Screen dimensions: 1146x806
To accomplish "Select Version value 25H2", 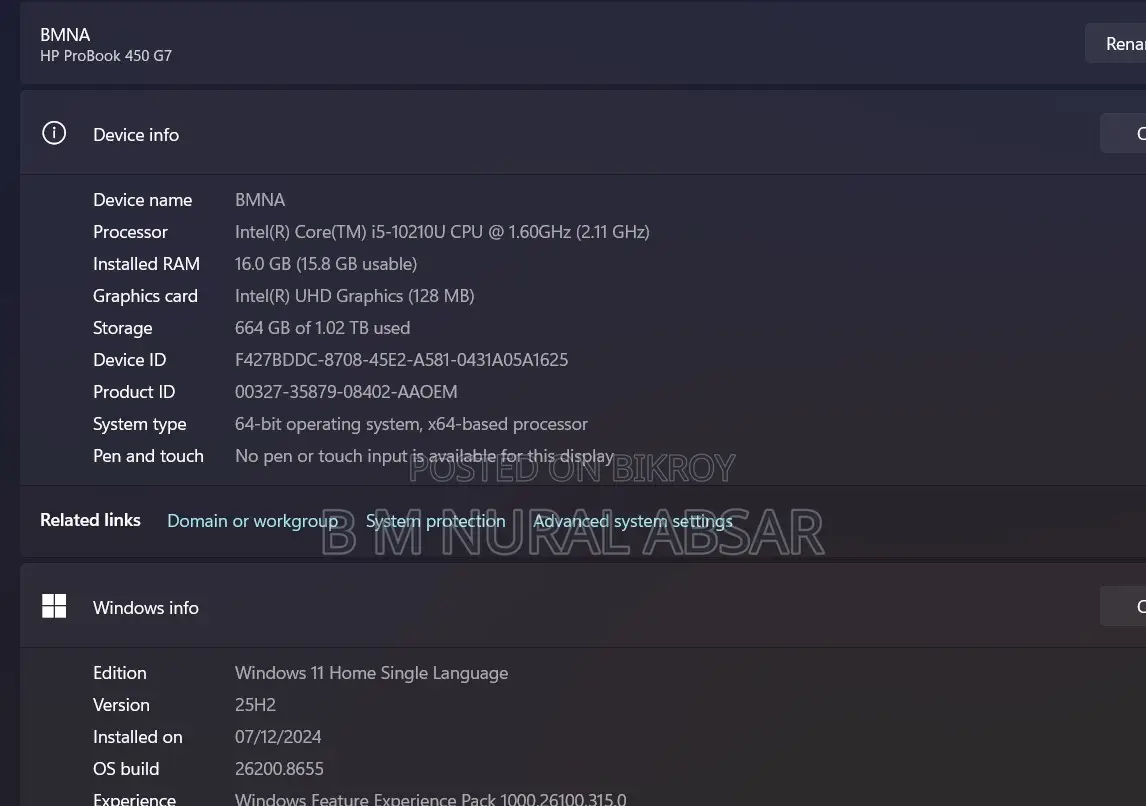I will point(255,705).
